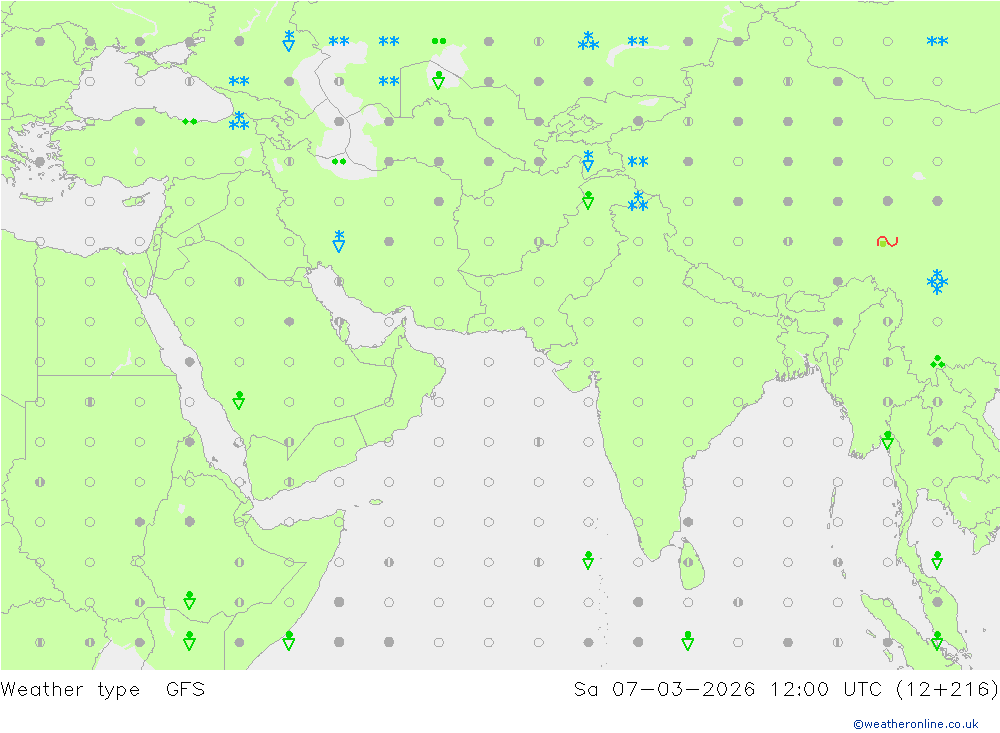This screenshot has height=733, width=1000.
Task: Open the weatheronline.co.uk copyright link
Action: click(915, 724)
